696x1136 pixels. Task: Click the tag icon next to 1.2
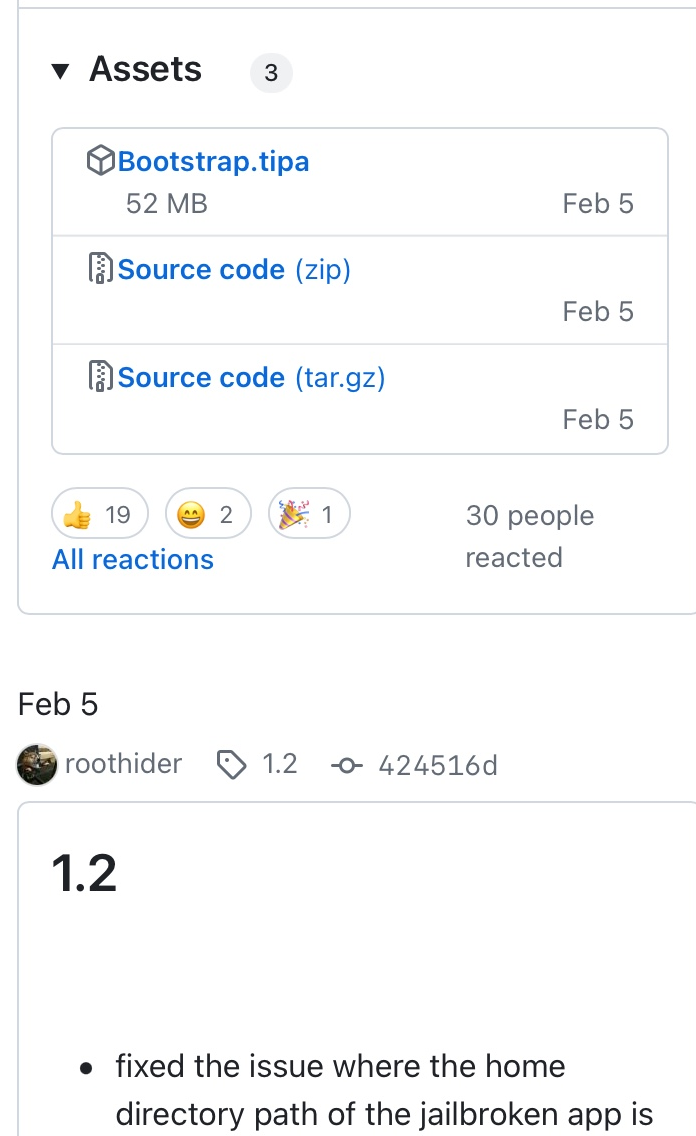(x=232, y=764)
